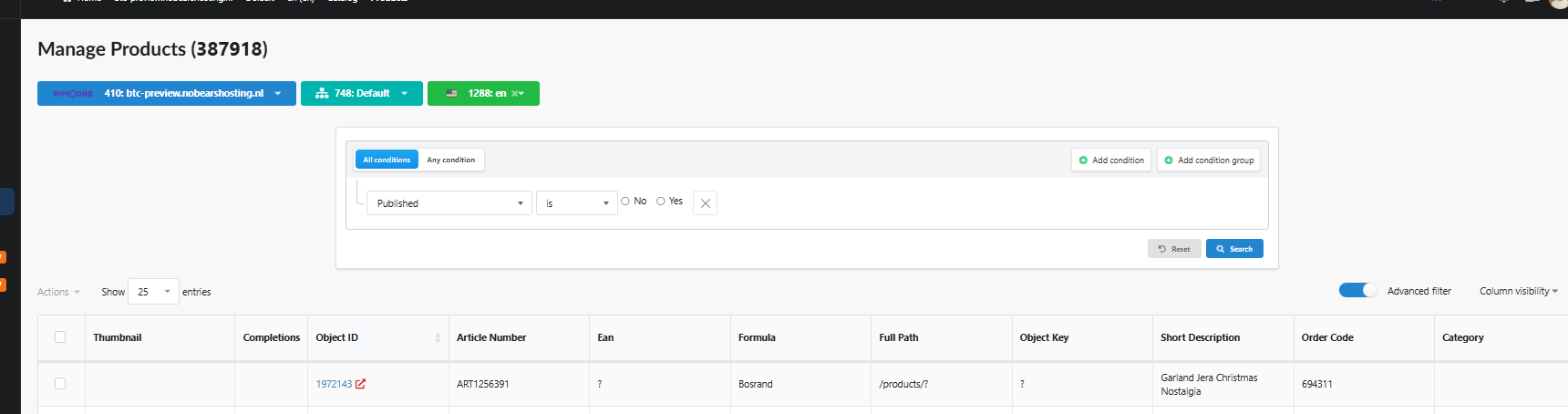Select the Yes radio button
1568x414 pixels.
click(x=661, y=202)
